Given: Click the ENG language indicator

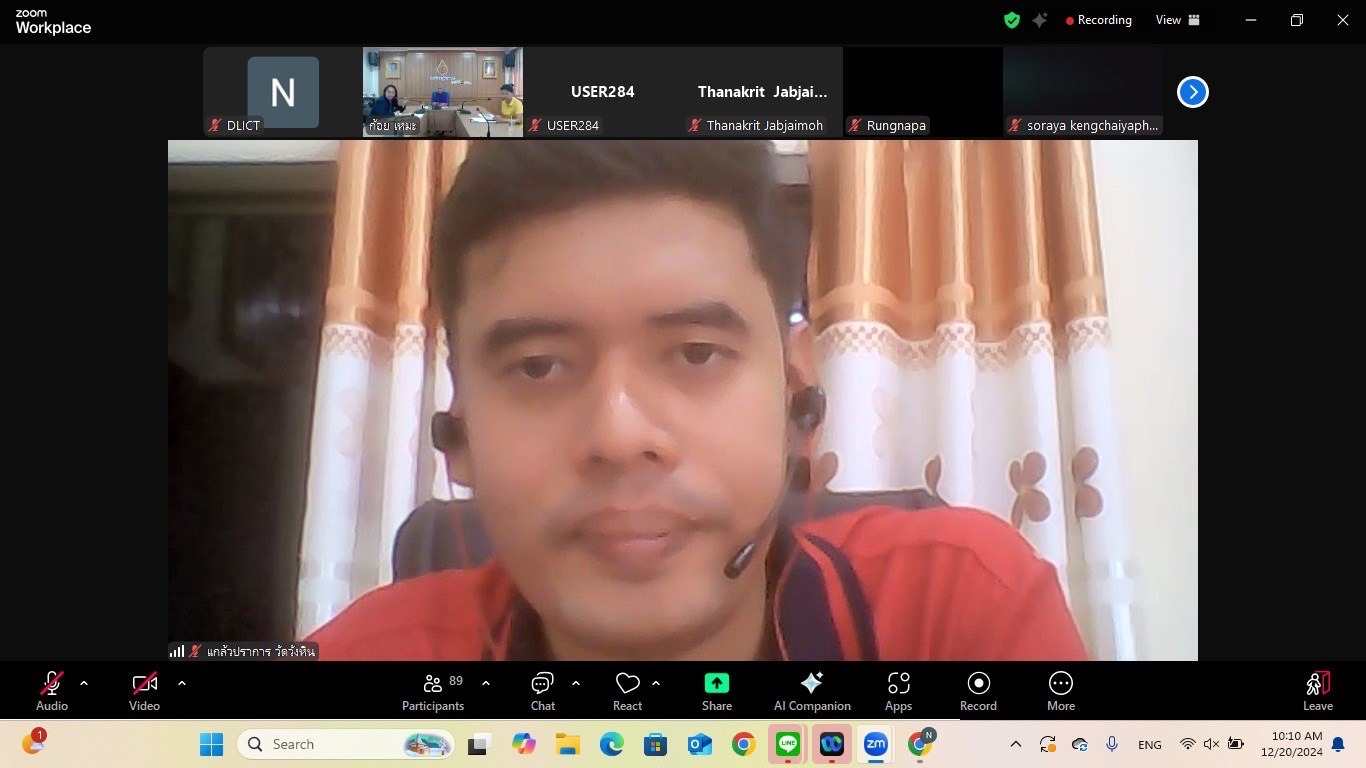Looking at the screenshot, I should pos(1150,745).
